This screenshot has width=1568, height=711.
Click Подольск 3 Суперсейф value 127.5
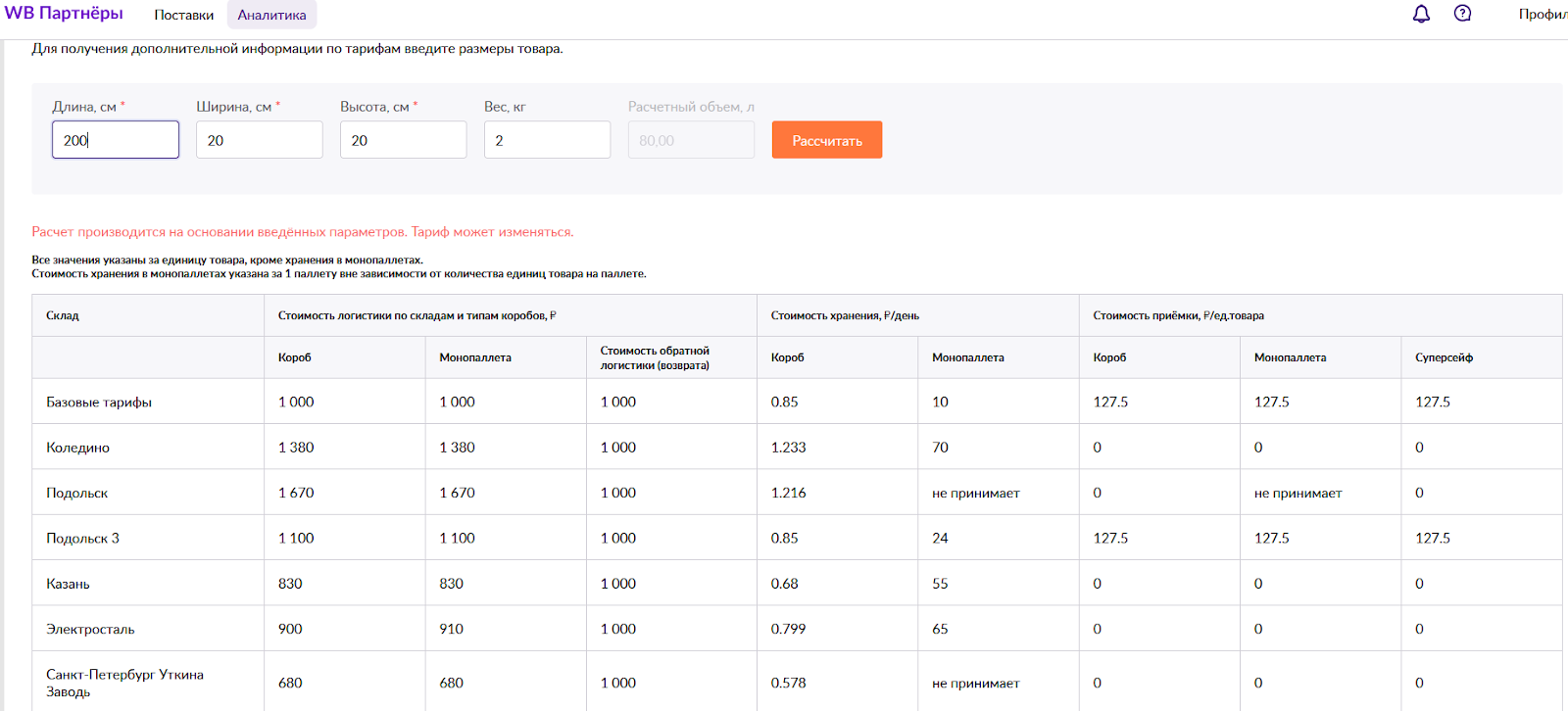coord(1433,538)
